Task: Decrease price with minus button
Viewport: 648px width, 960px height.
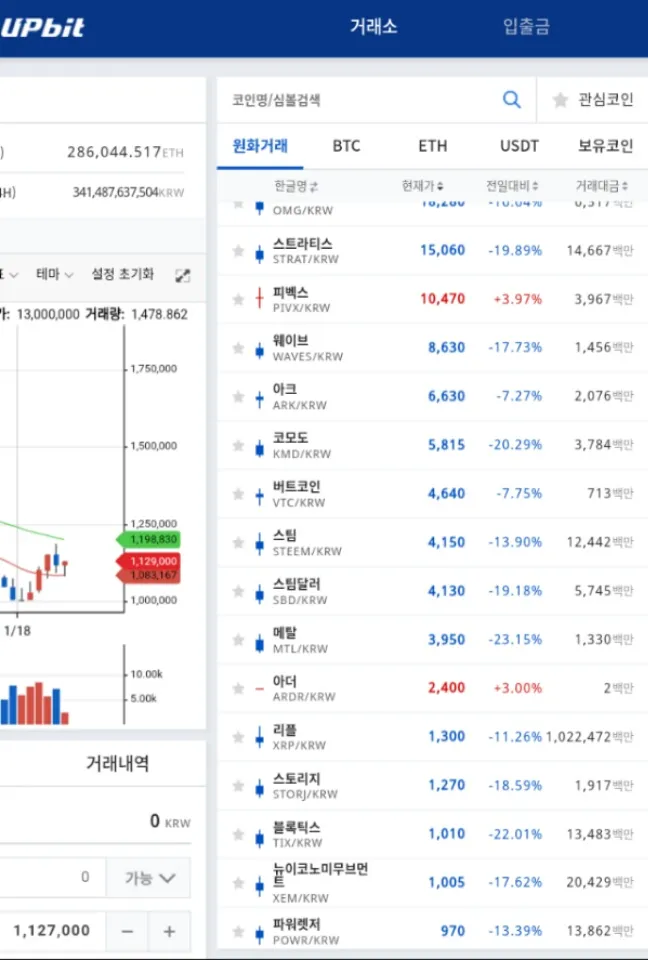Action: coord(127,932)
